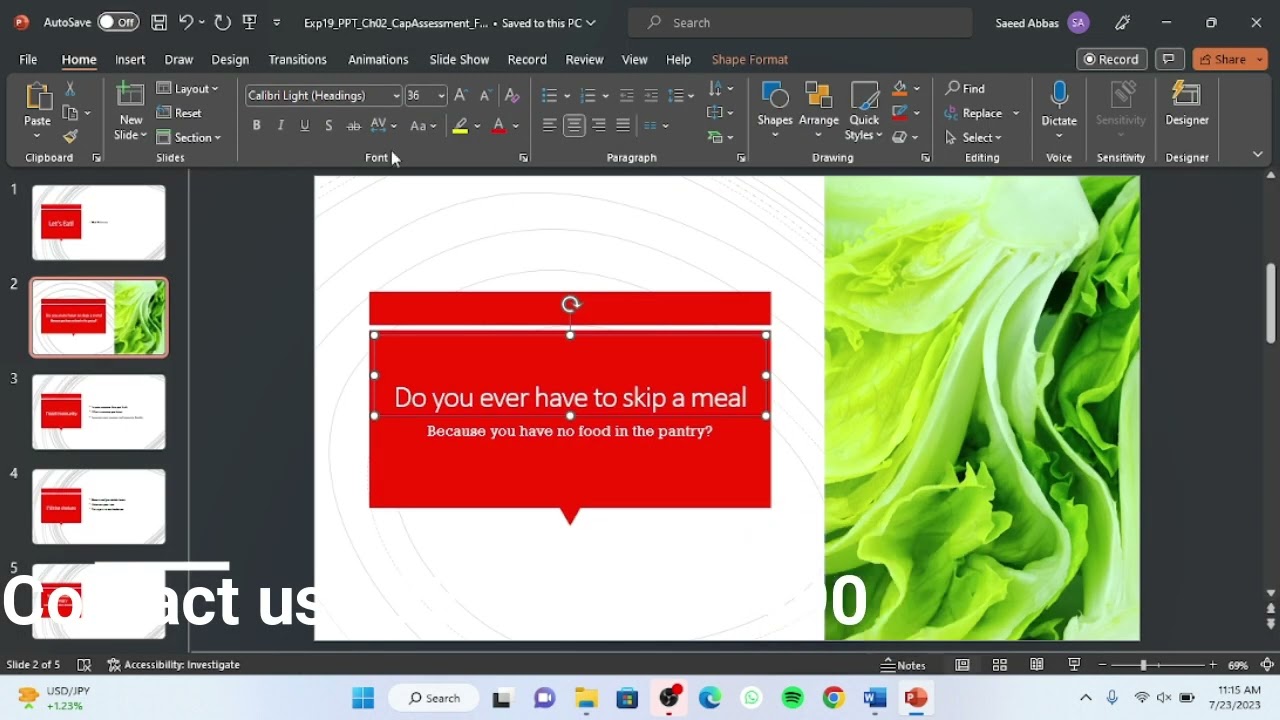Switch to the Design tab

pyautogui.click(x=230, y=59)
